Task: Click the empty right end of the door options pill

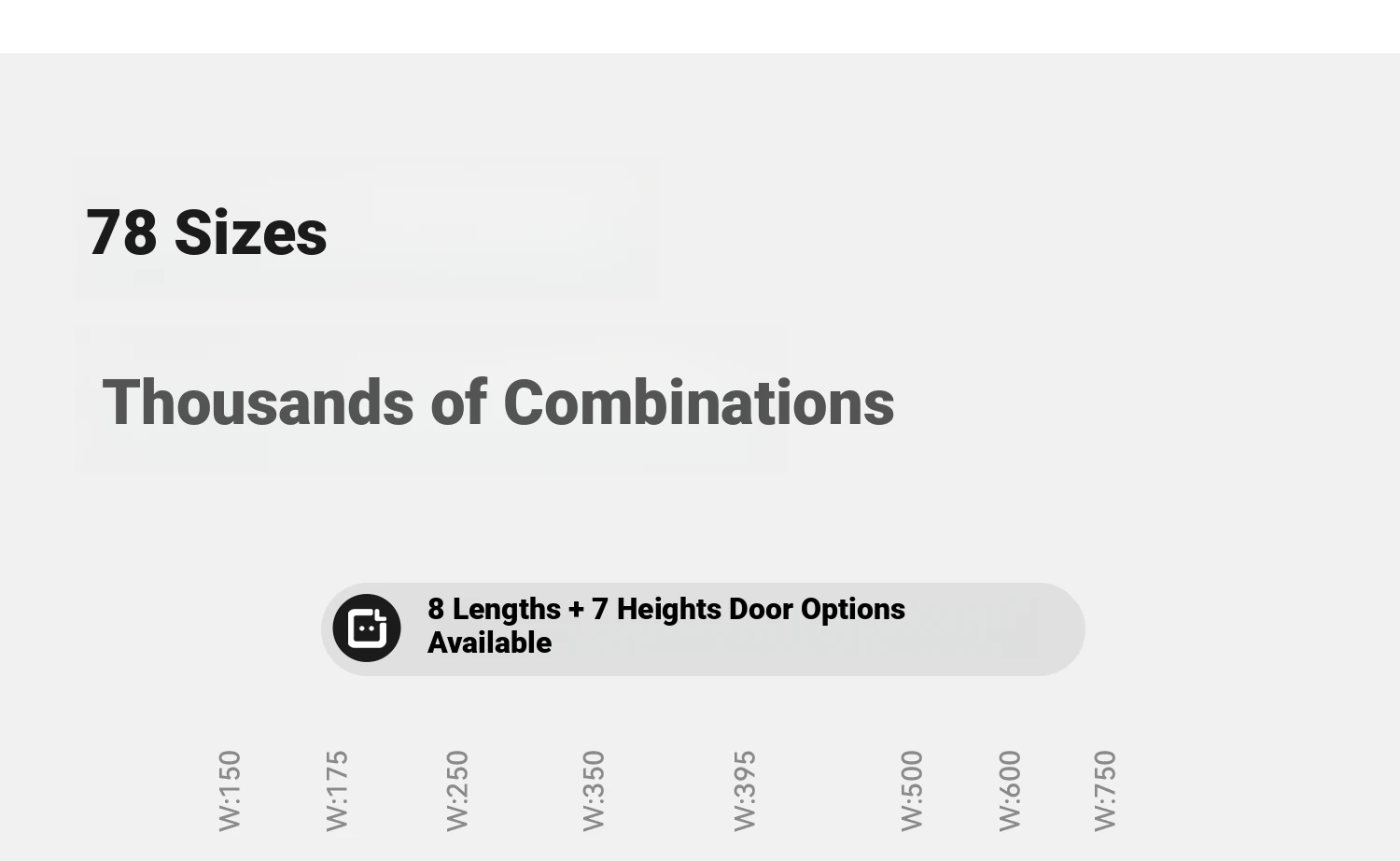Action: (1008, 628)
